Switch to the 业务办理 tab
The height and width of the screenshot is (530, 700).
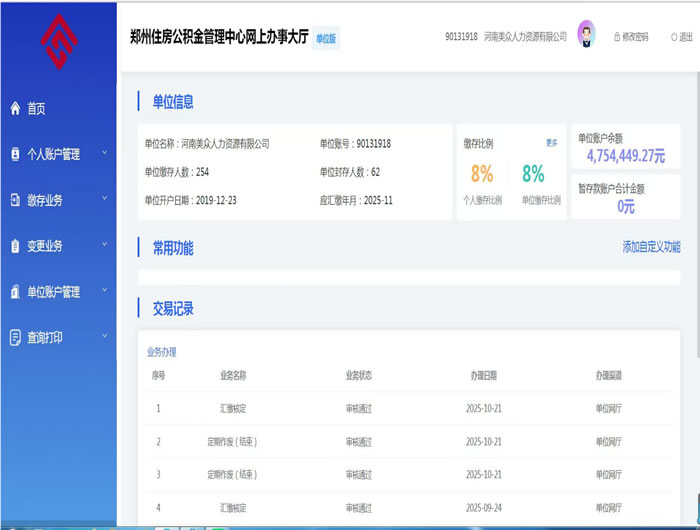(162, 352)
